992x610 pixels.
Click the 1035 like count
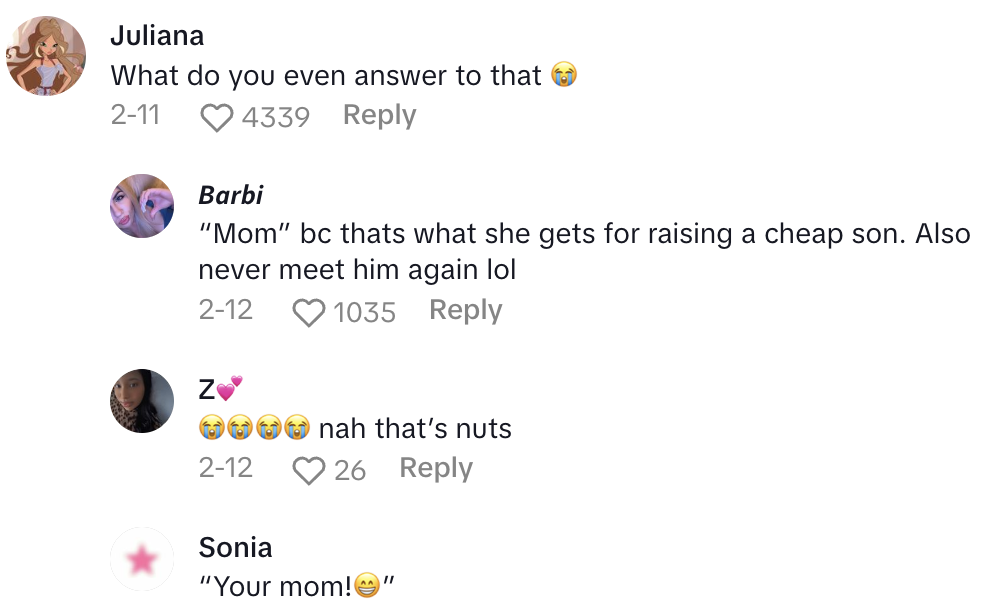(x=364, y=313)
